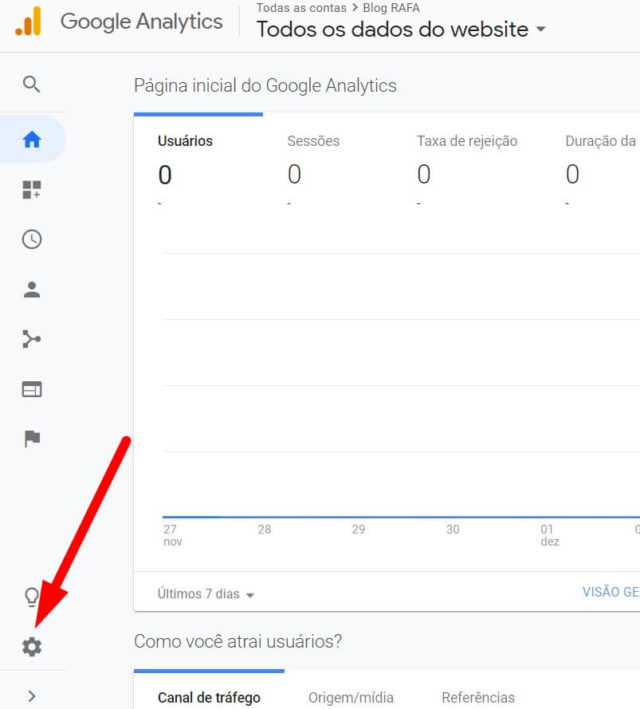Screen dimensions: 640x709
Task: Click the '27 nov' chart axis label
Action: 172,535
